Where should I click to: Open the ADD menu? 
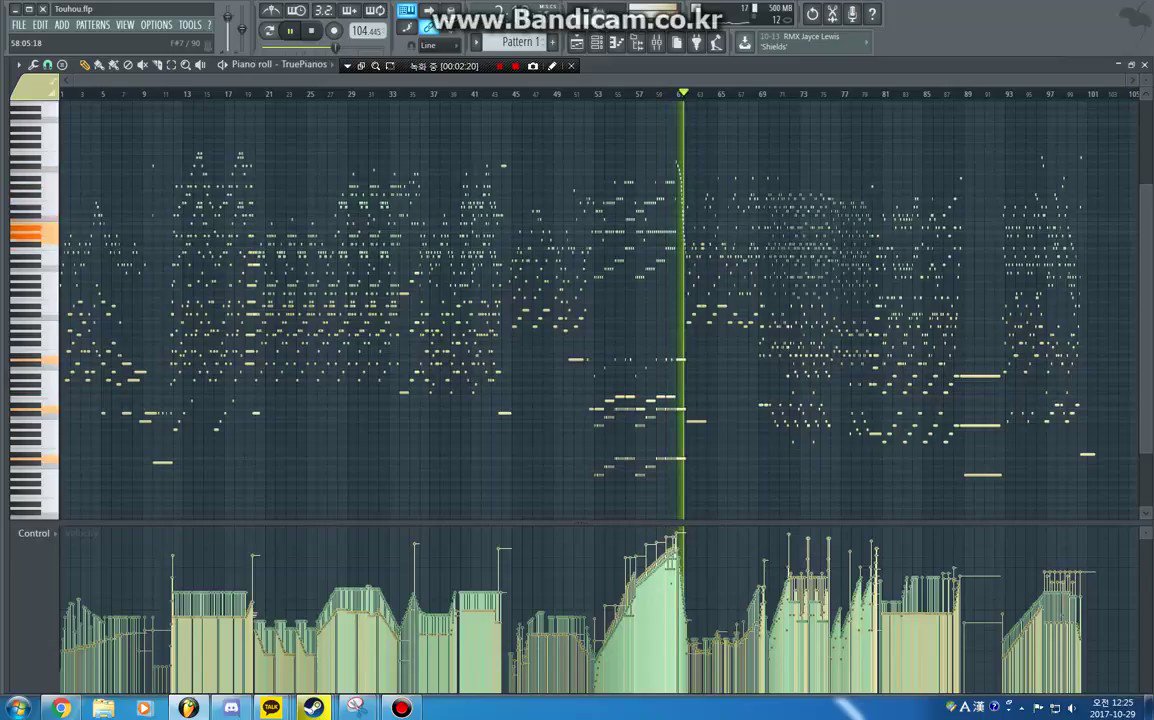pos(62,25)
